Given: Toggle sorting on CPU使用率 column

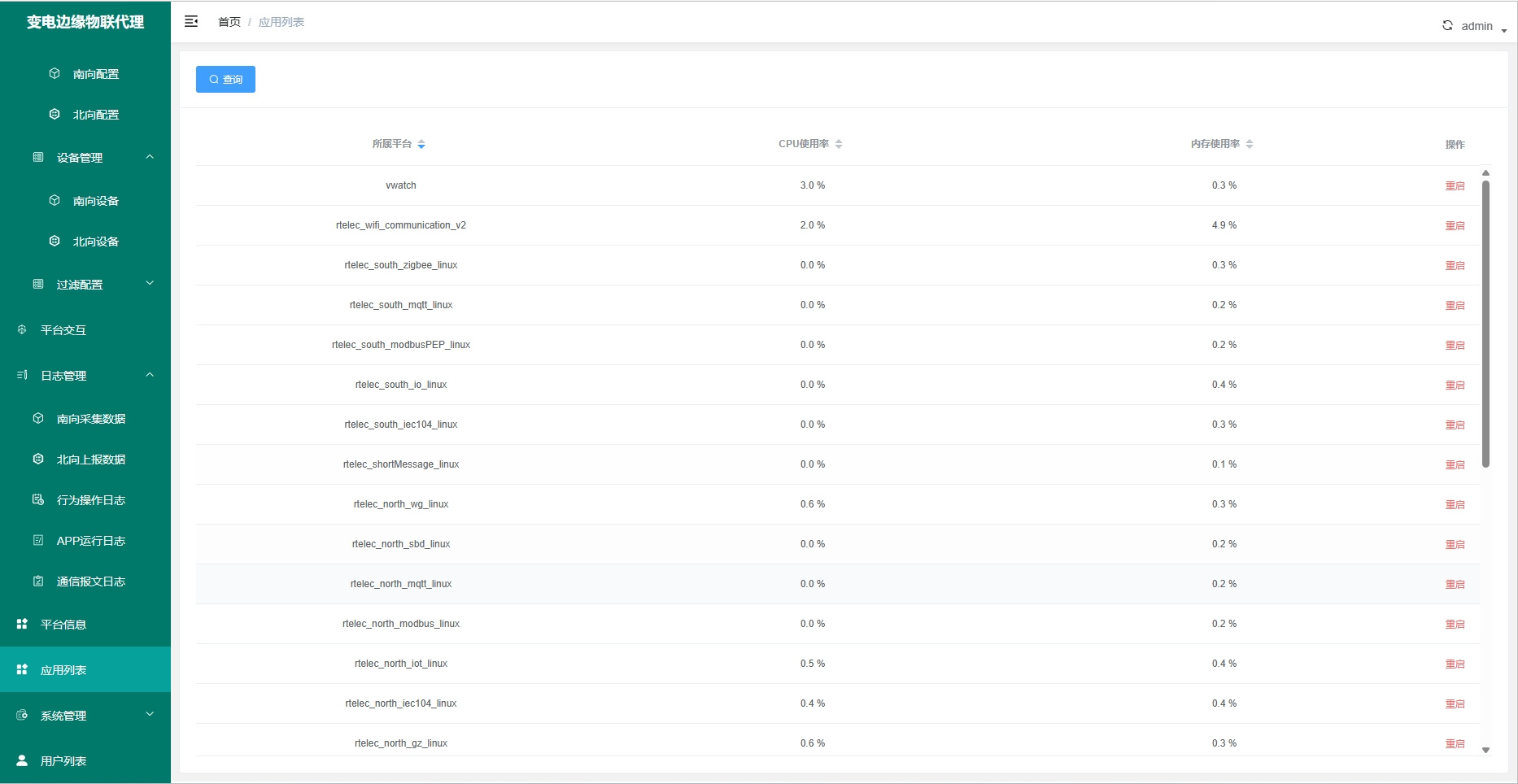Looking at the screenshot, I should coord(839,144).
